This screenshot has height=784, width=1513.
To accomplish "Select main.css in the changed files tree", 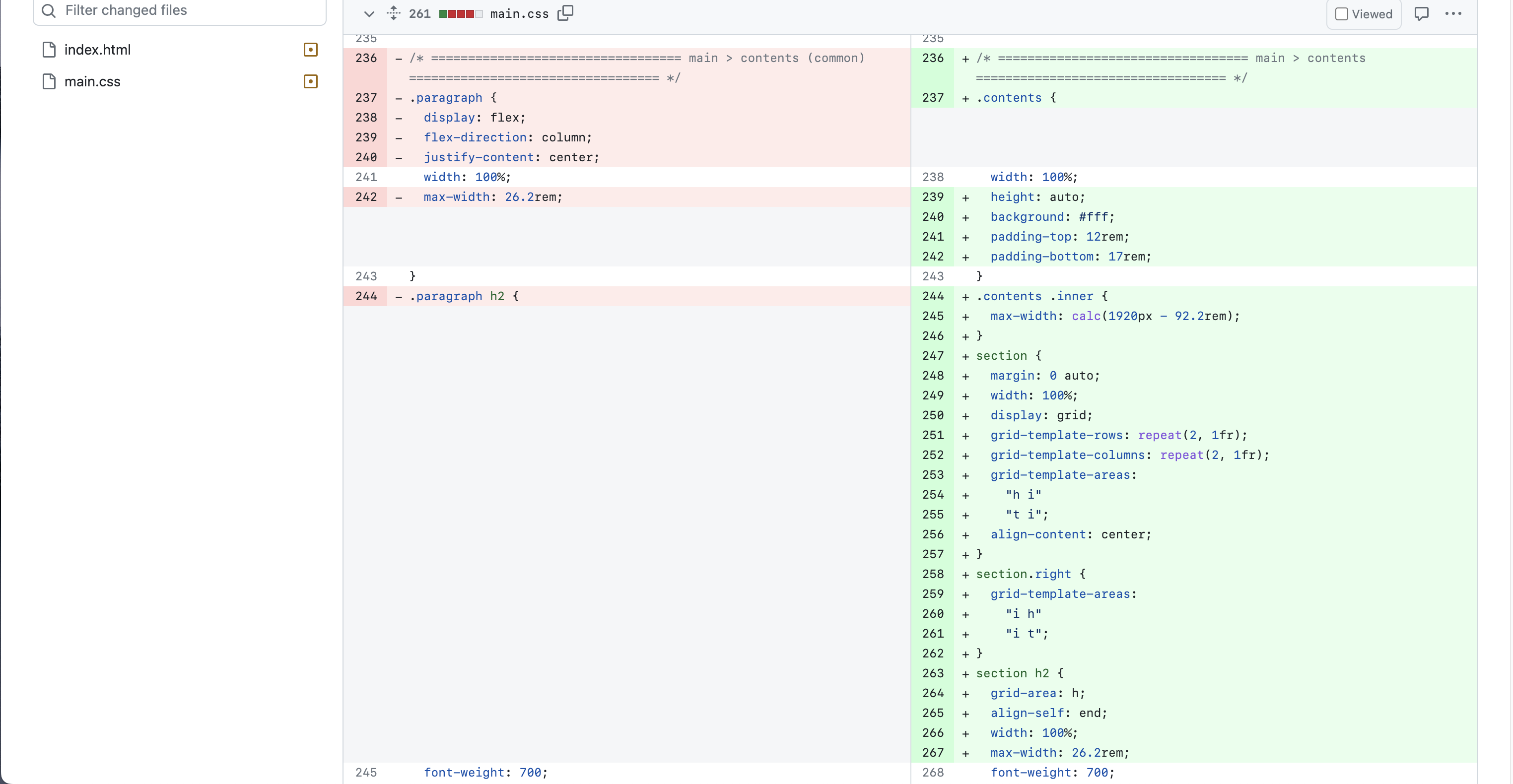I will (92, 82).
